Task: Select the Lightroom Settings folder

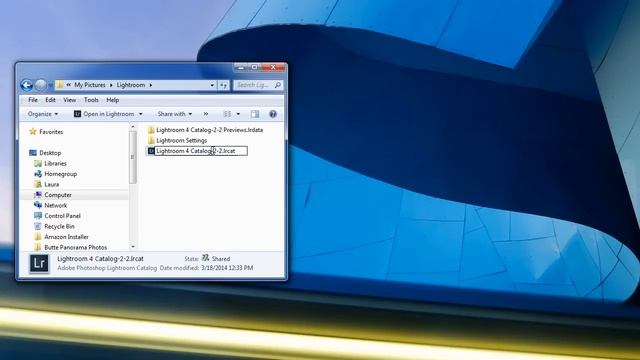Action: click(x=182, y=140)
